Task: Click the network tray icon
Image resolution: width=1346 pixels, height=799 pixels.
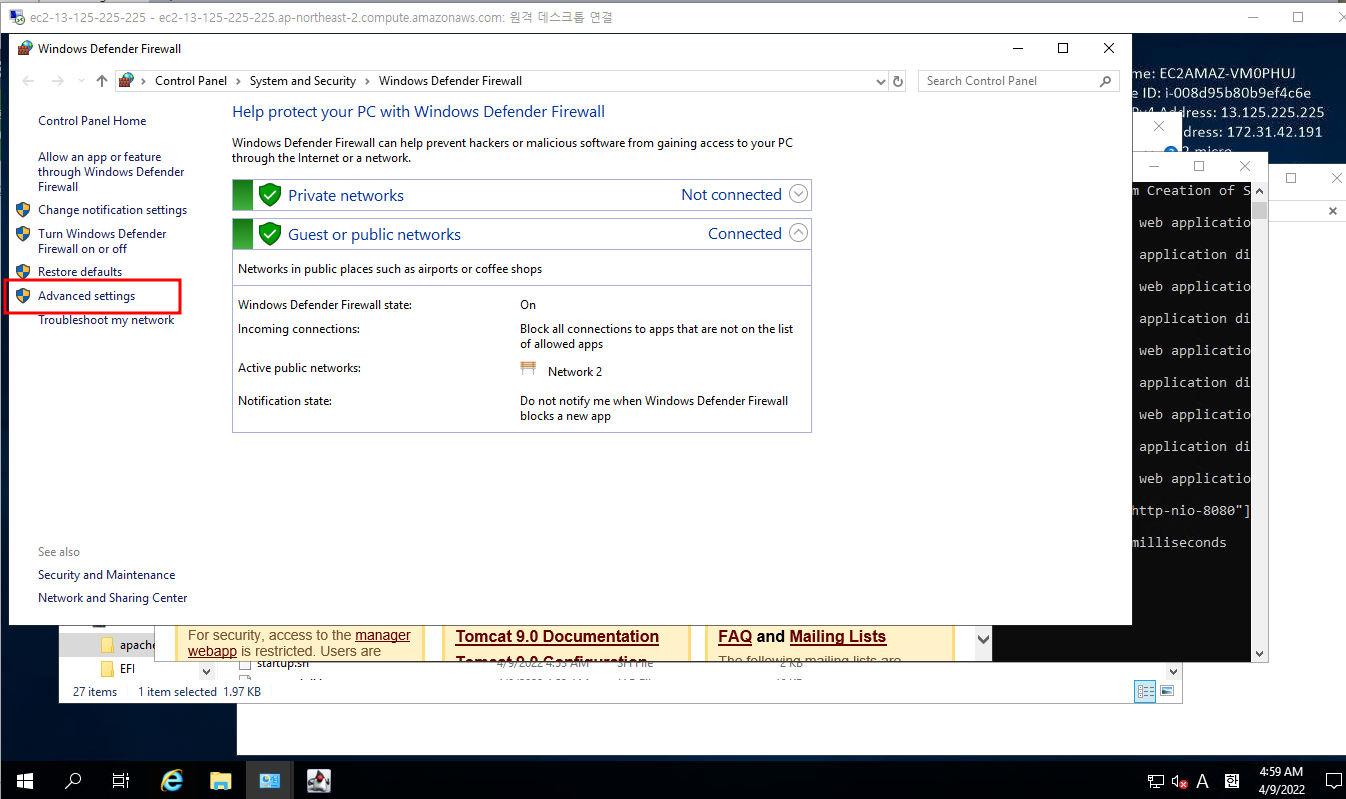Action: pos(1156,781)
